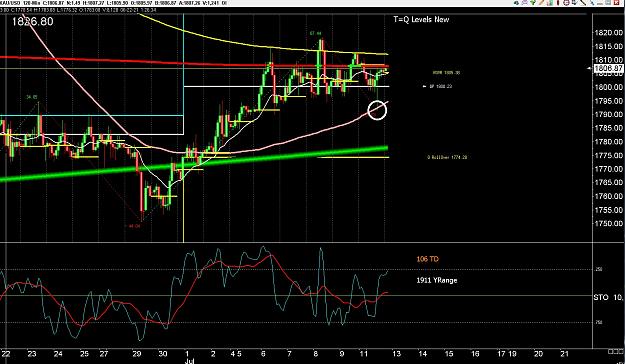Click the 1775.00 price axis label
Screen dimensions: 625x364
pyautogui.click(x=608, y=155)
